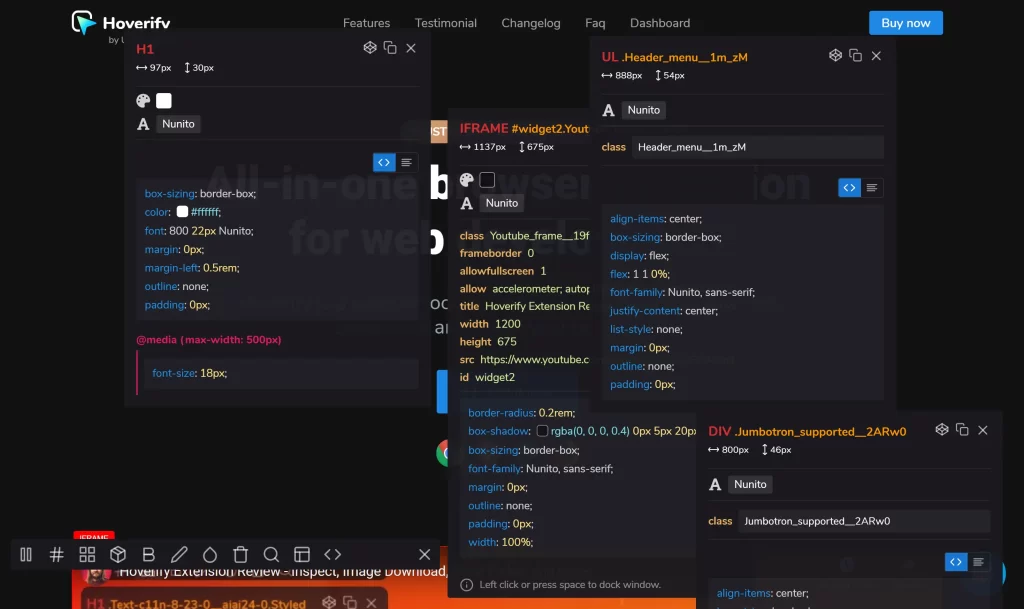This screenshot has height=609, width=1024.
Task: Close the bottom Hoverify toolbar
Action: [424, 554]
